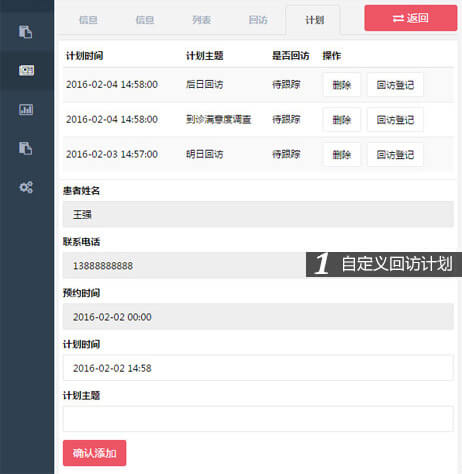Click the 患者姓名 field showing 王强

[258, 214]
